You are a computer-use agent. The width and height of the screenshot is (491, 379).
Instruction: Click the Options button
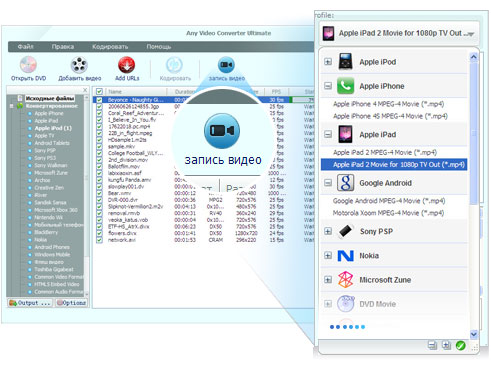click(72, 303)
